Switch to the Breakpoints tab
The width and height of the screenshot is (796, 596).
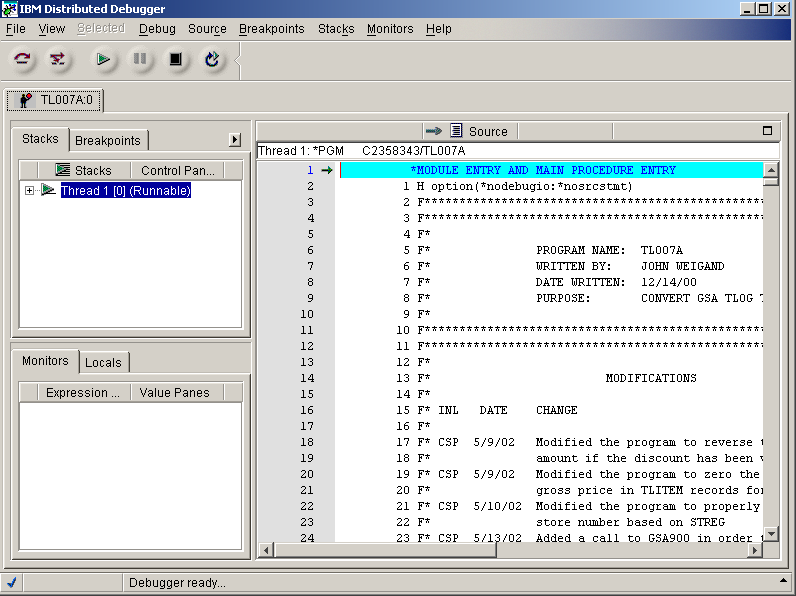[108, 141]
